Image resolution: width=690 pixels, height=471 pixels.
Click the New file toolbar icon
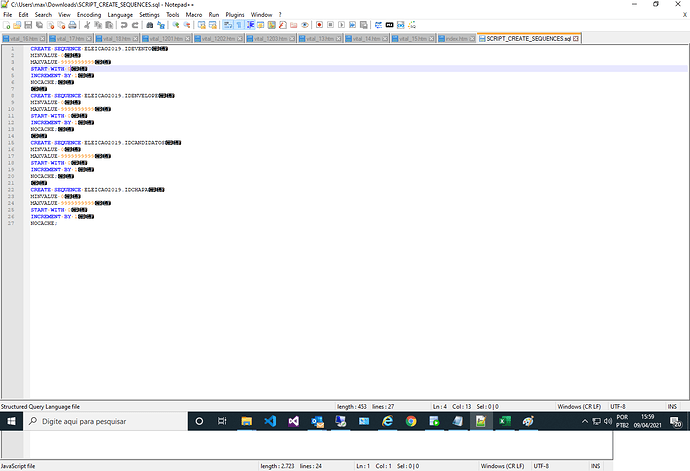pyautogui.click(x=7, y=25)
